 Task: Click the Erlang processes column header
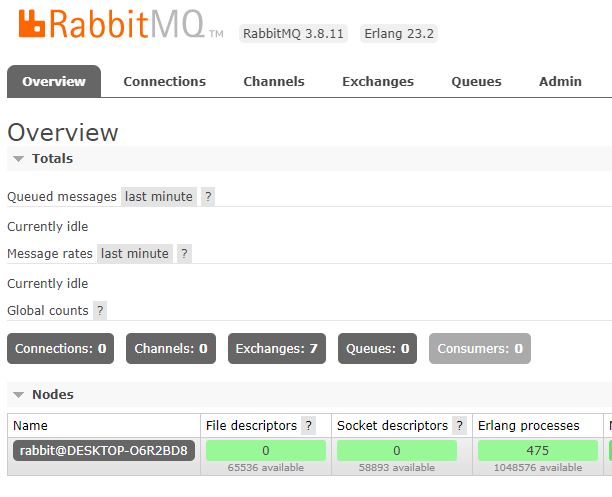click(x=528, y=426)
